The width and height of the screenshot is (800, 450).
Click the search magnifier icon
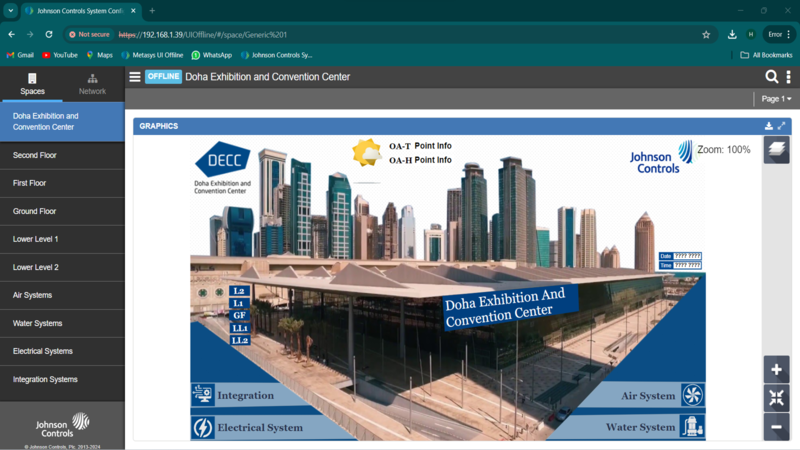(x=771, y=77)
